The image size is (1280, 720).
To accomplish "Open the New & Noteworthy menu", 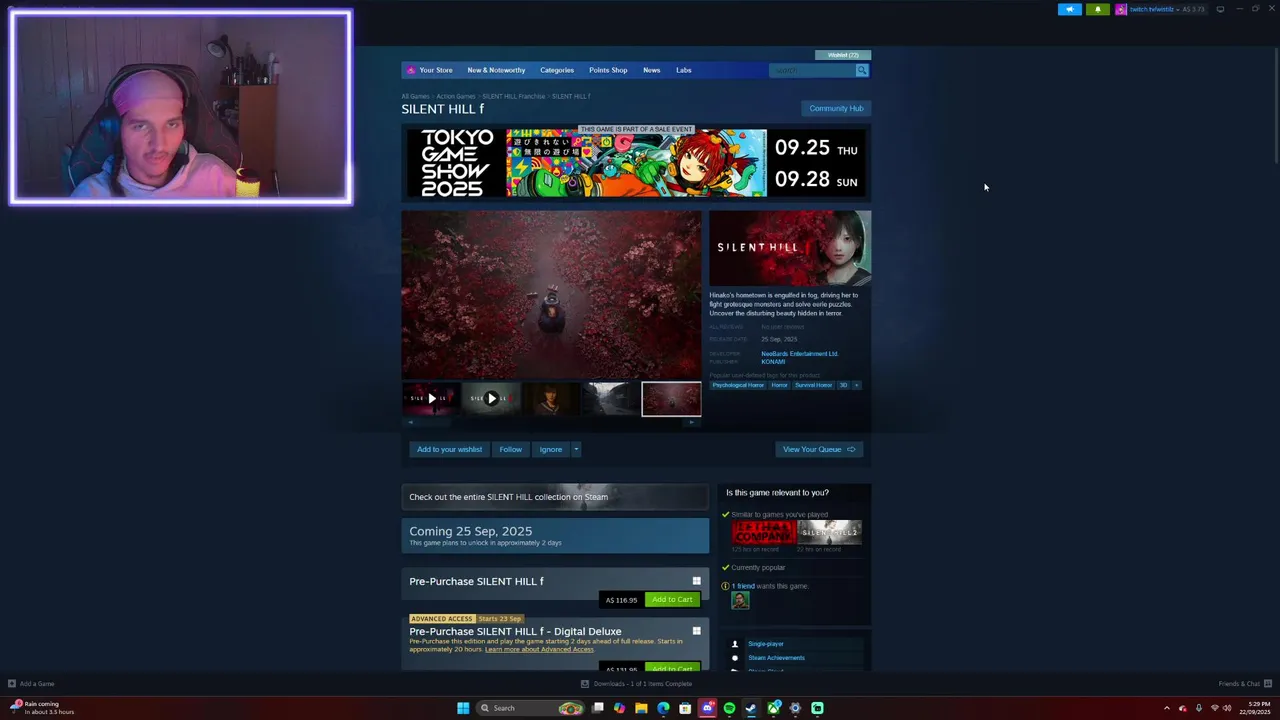I will click(496, 70).
